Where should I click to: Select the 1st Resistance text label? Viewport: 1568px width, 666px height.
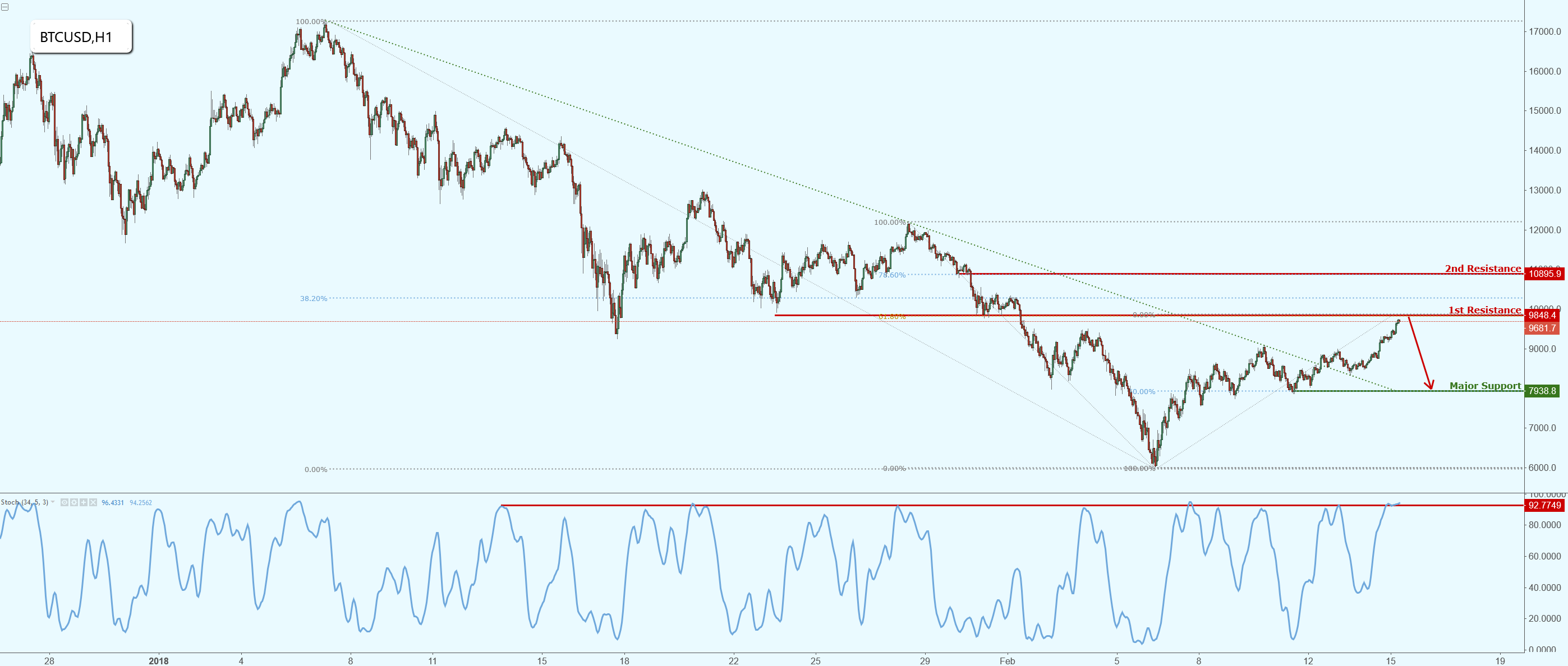[1484, 310]
